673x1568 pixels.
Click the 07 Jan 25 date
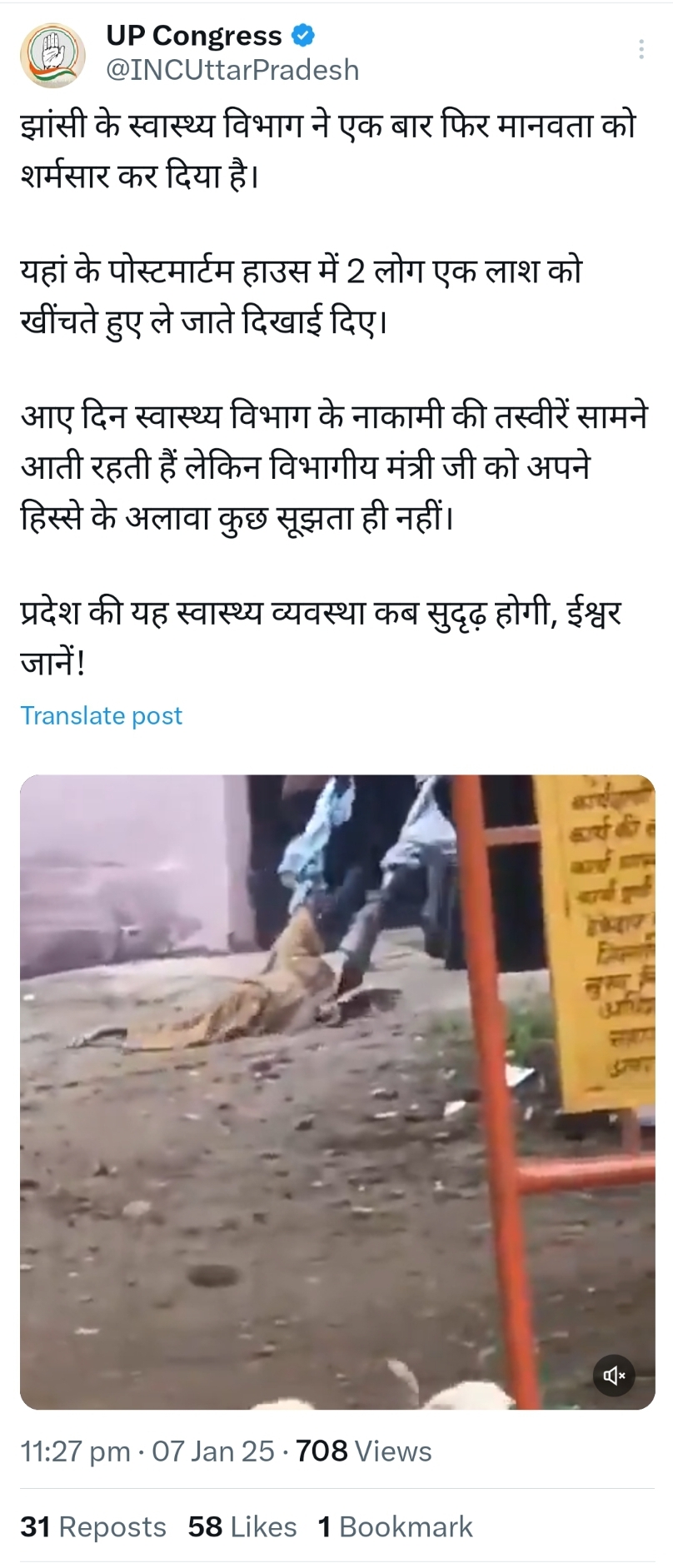tap(212, 1451)
